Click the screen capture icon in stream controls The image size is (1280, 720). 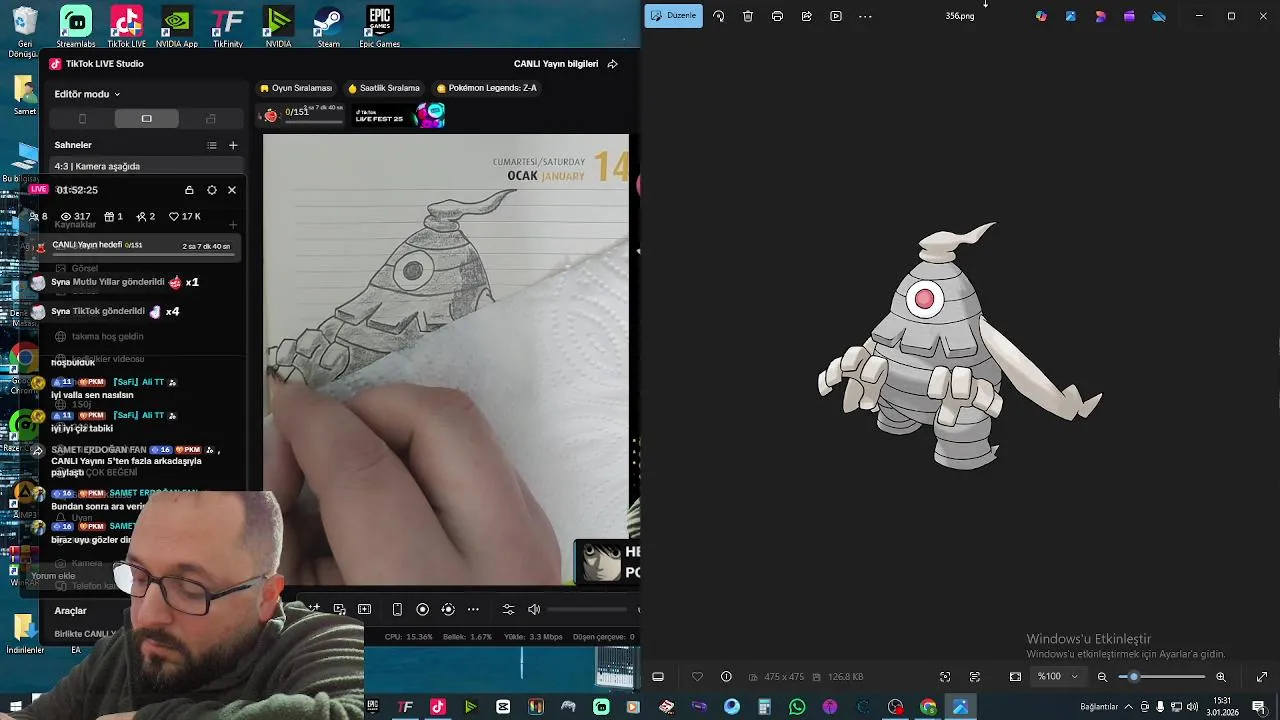pos(364,609)
